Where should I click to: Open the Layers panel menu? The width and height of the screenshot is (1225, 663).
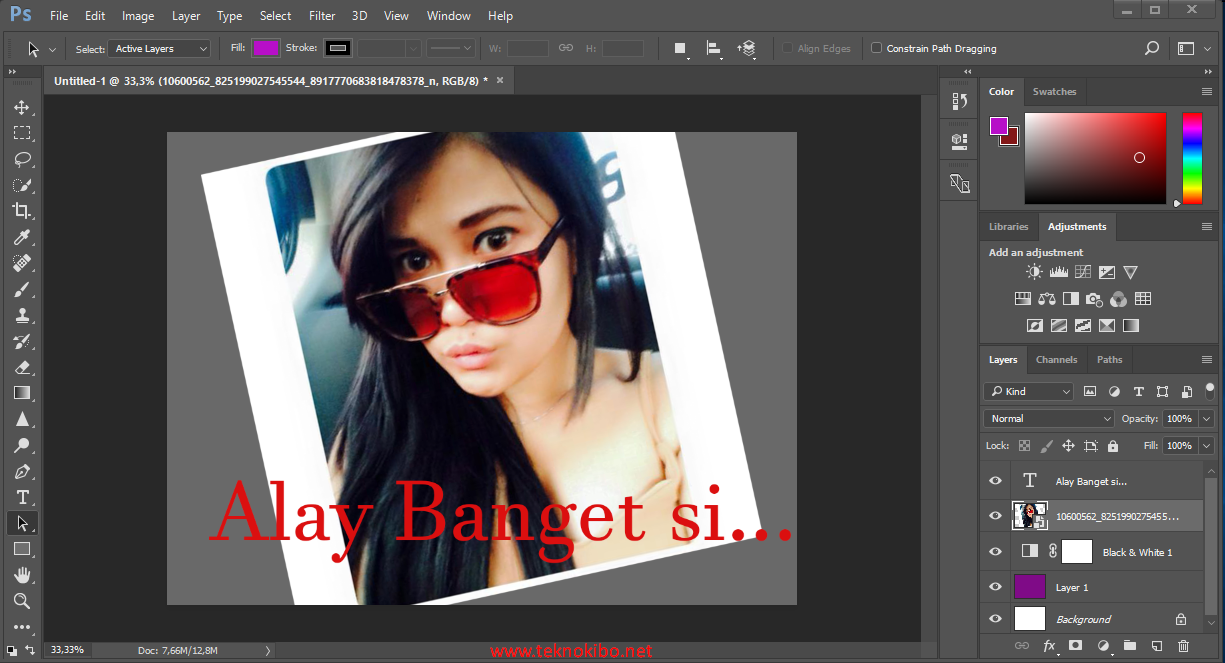[1207, 360]
